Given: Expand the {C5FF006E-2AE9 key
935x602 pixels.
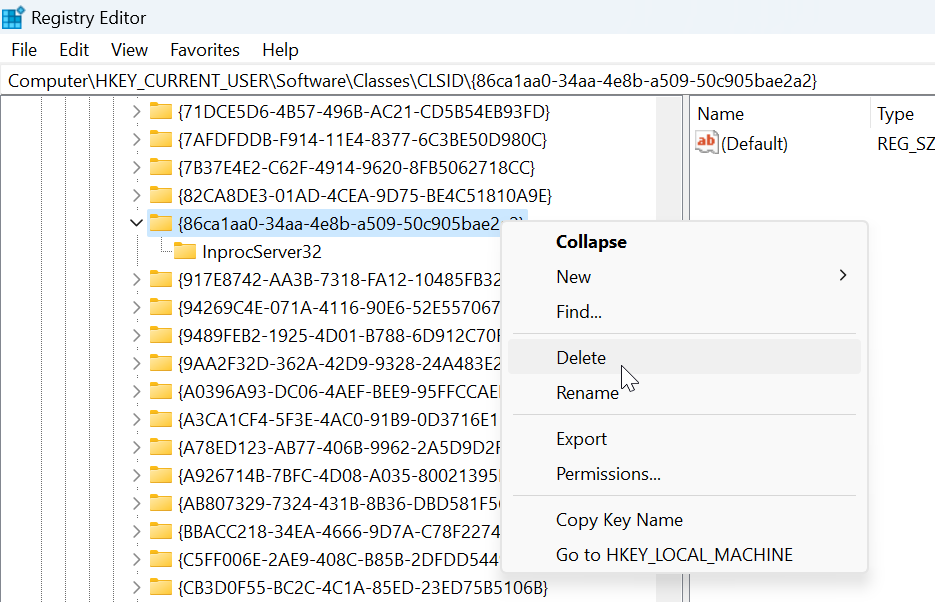Looking at the screenshot, I should tap(137, 560).
